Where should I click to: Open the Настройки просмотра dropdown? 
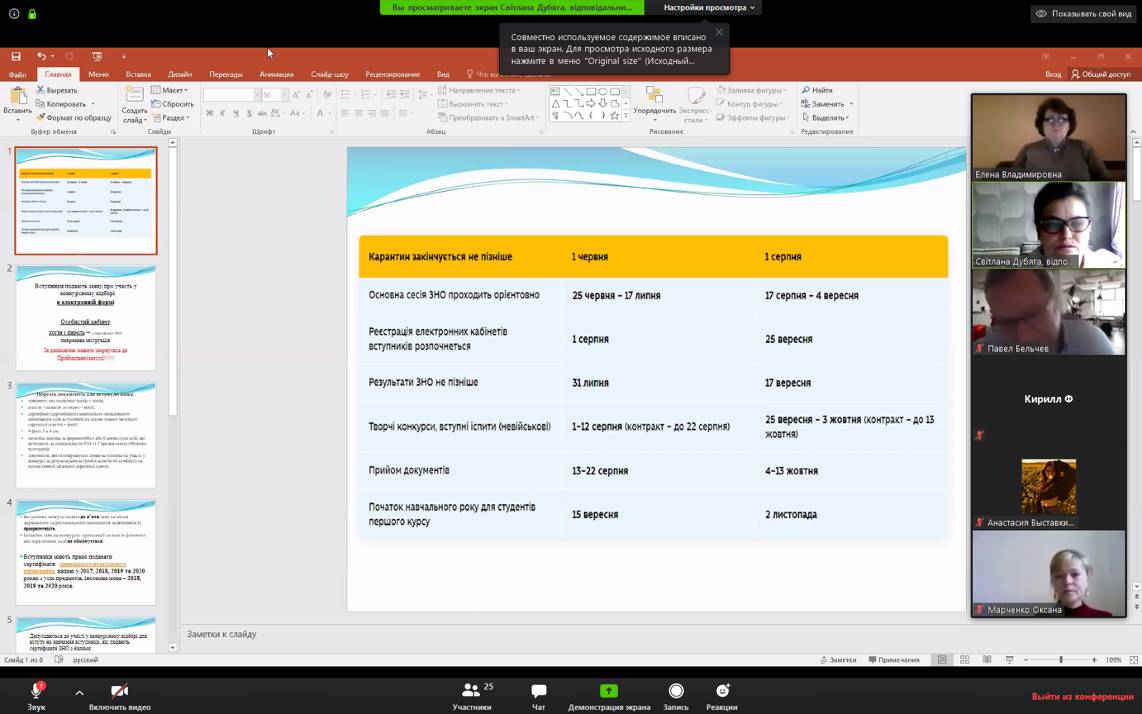pyautogui.click(x=709, y=8)
